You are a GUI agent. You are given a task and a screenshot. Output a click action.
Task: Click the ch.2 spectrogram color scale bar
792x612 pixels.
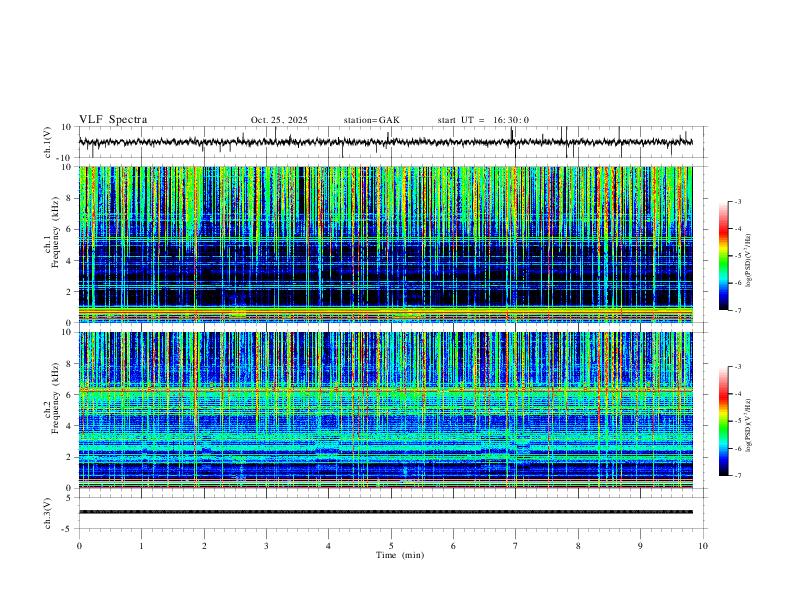(724, 421)
